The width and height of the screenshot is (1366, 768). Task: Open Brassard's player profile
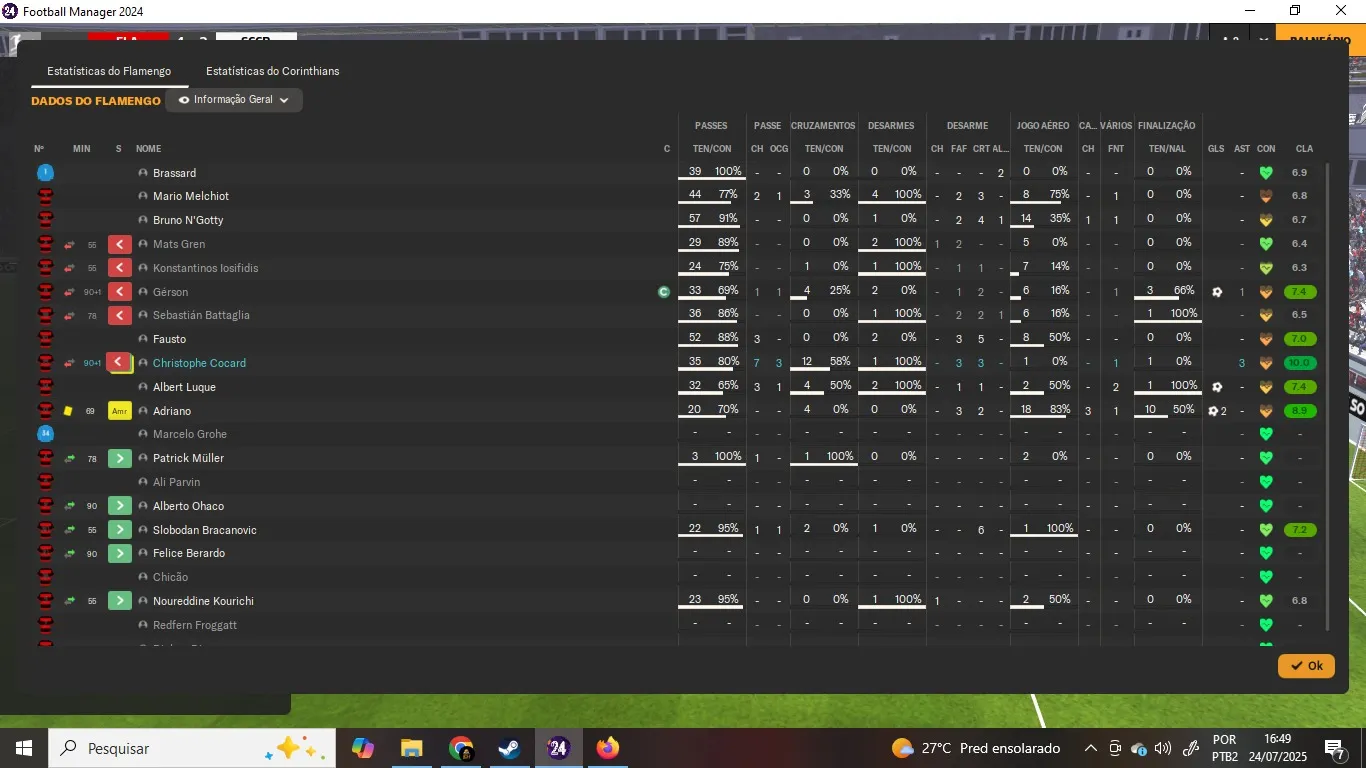tap(174, 173)
